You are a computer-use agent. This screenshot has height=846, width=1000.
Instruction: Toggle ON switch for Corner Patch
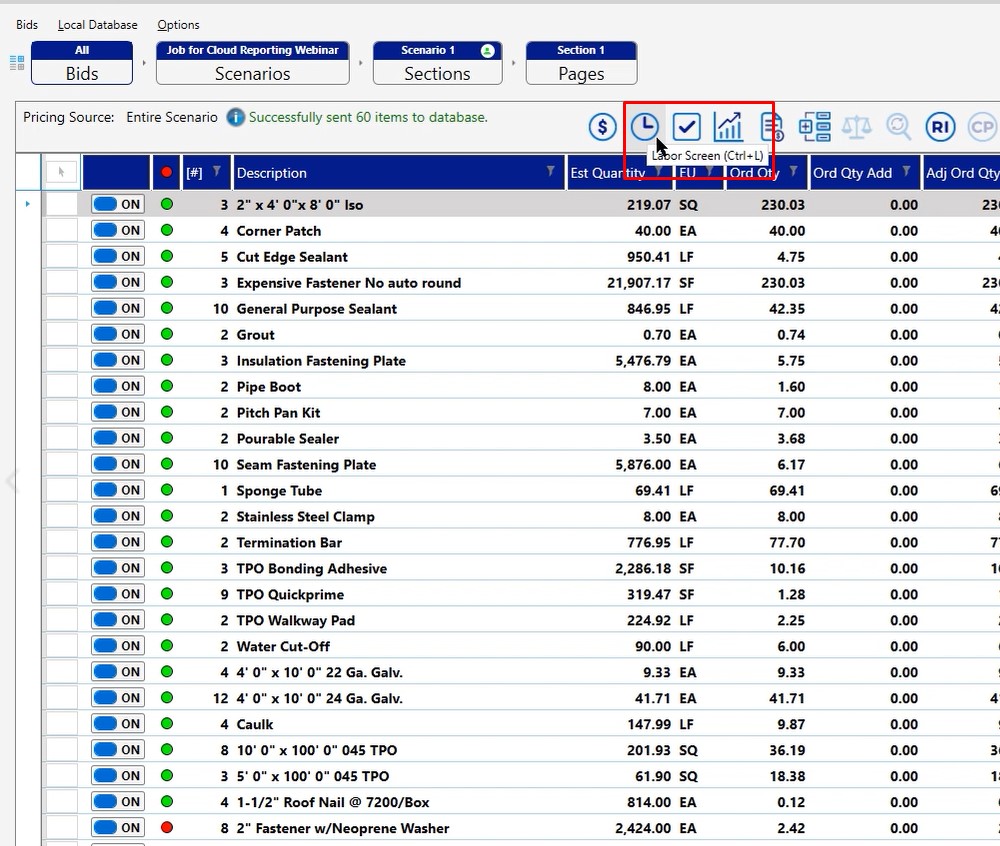[118, 231]
